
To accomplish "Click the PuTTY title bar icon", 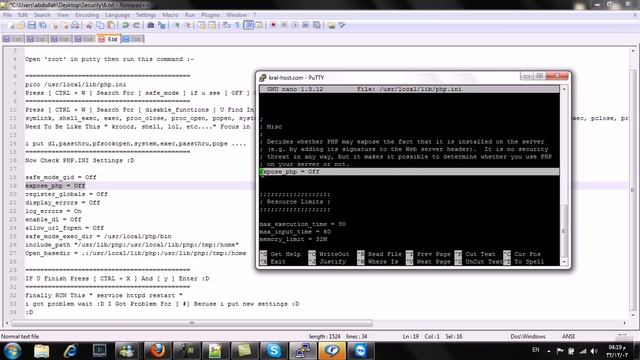I will click(x=263, y=78).
